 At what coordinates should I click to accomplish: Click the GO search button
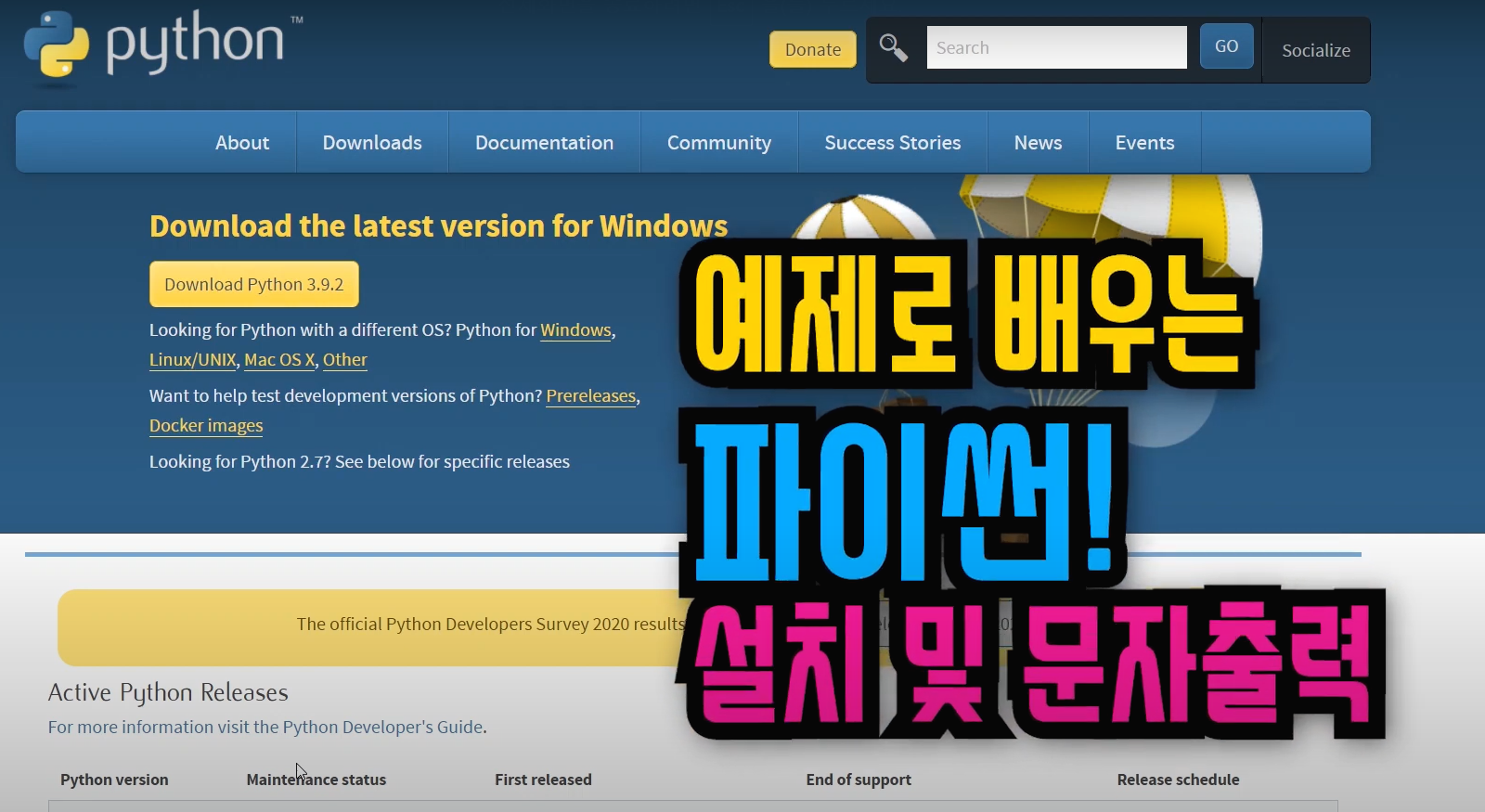[1226, 46]
